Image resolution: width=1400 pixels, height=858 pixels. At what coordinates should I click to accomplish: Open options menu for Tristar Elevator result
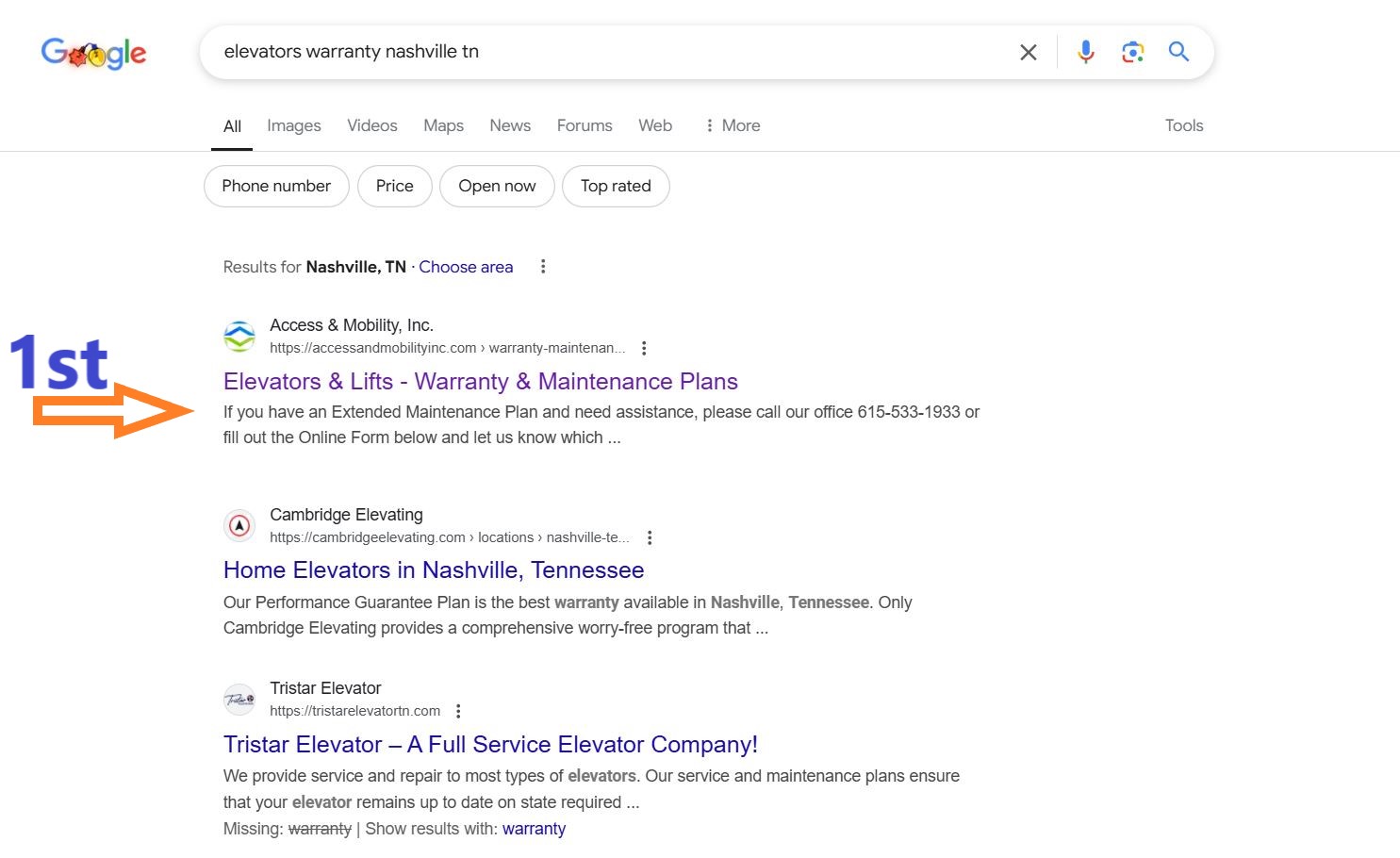click(x=458, y=711)
